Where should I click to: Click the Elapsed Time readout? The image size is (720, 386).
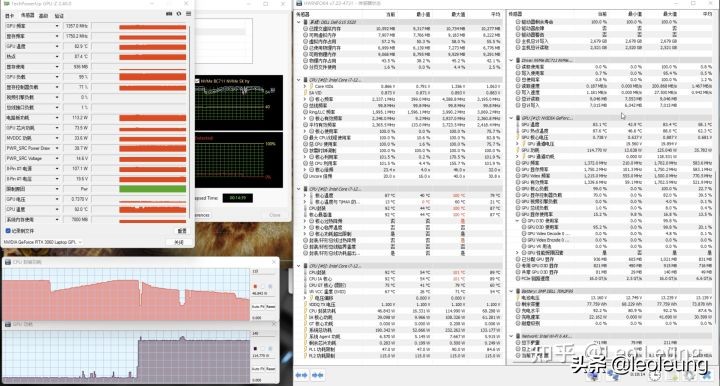pos(237,198)
